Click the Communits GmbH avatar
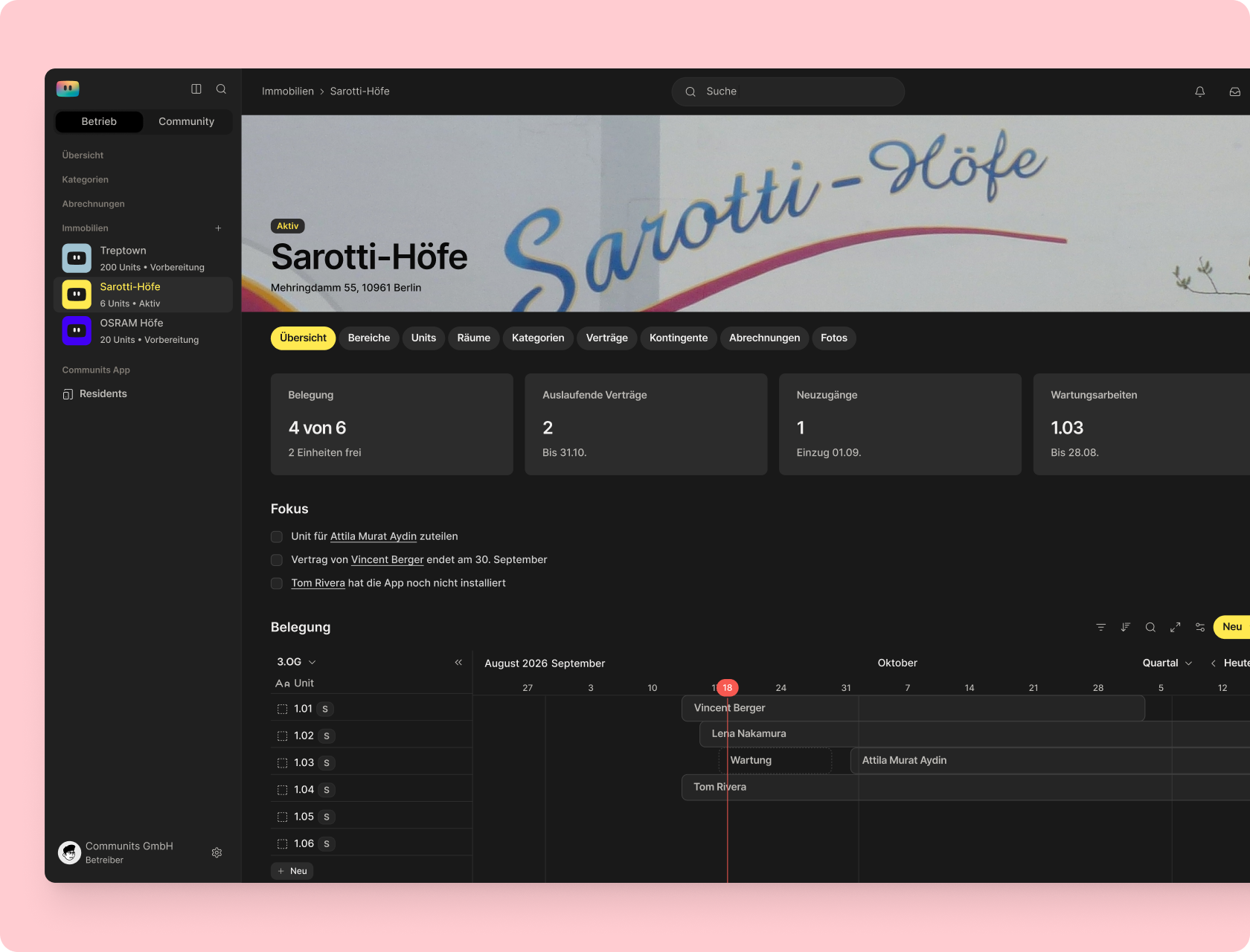The height and width of the screenshot is (952, 1250). pos(70,852)
